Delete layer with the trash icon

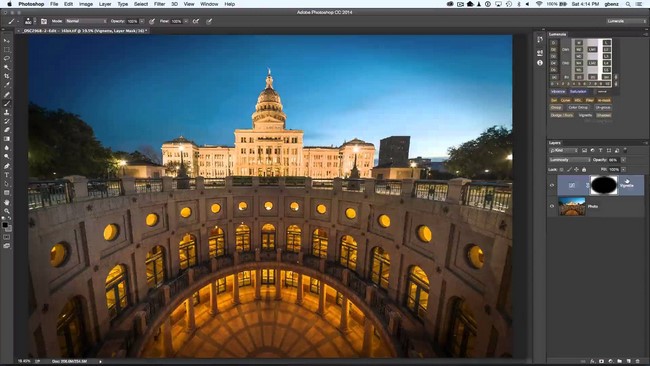pyautogui.click(x=638, y=361)
